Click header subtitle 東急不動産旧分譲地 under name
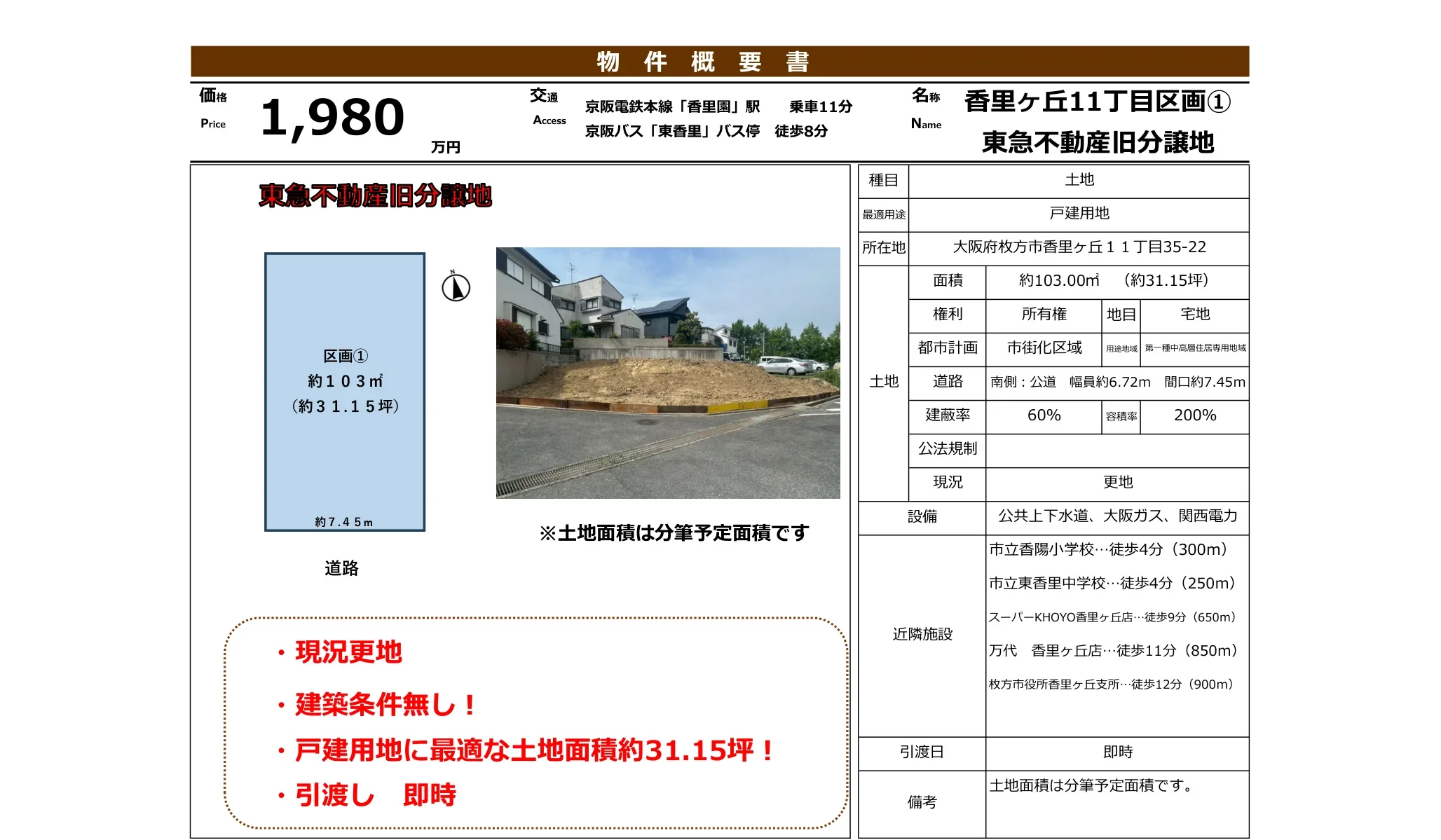Screen dimensions: 1441x840 click(1098, 142)
